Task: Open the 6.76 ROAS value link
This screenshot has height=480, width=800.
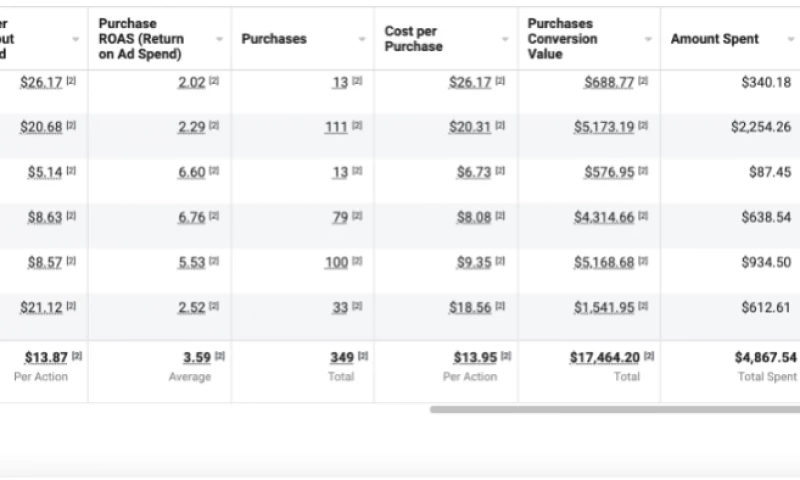Action: coord(191,217)
